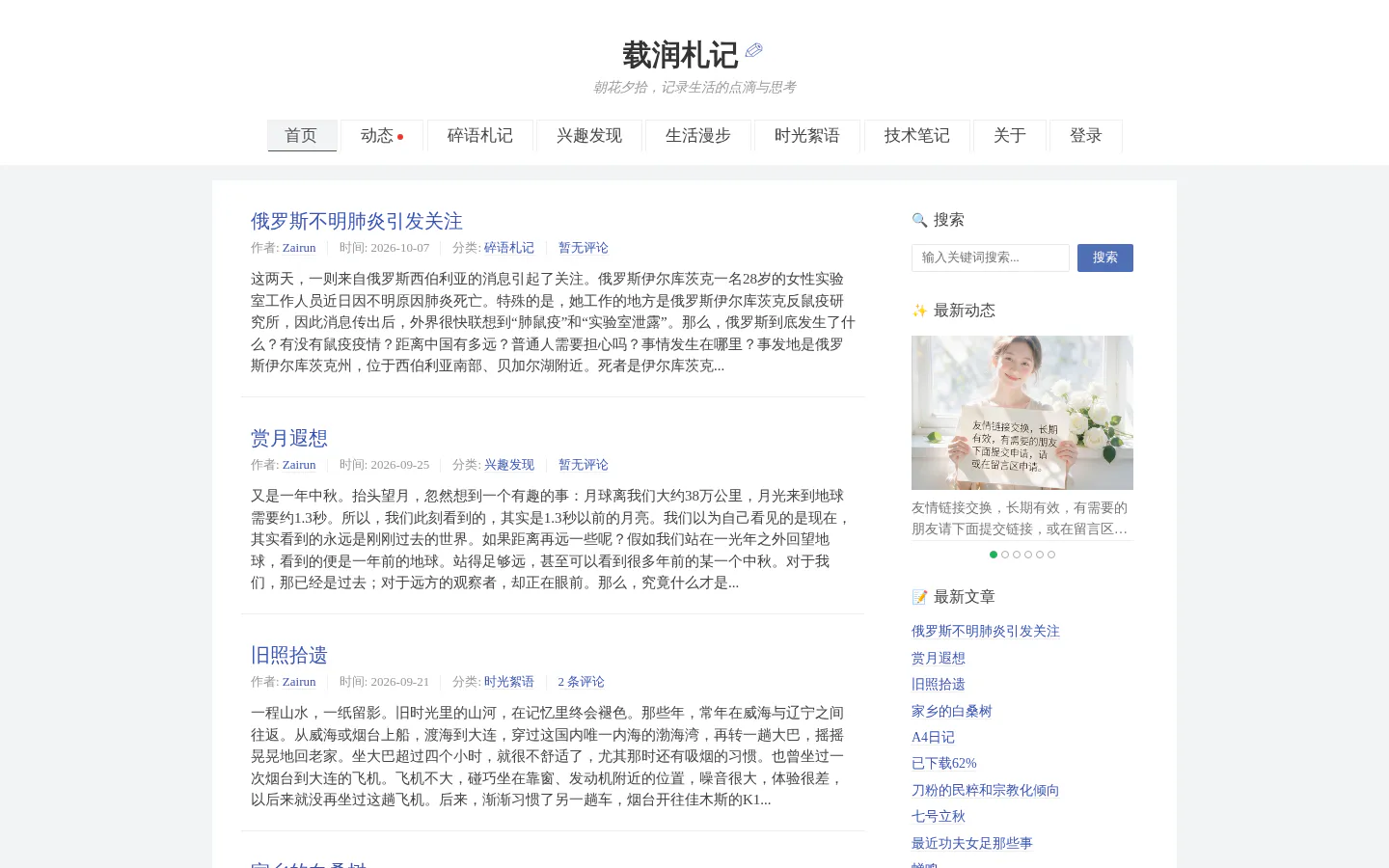Open sidebar link A4日记

933,737
